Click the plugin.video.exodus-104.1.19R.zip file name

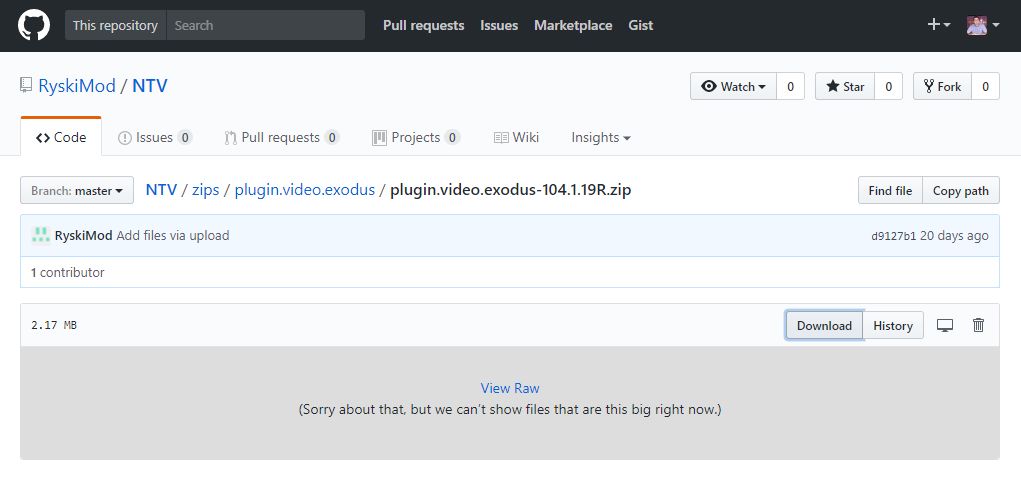(x=510, y=190)
